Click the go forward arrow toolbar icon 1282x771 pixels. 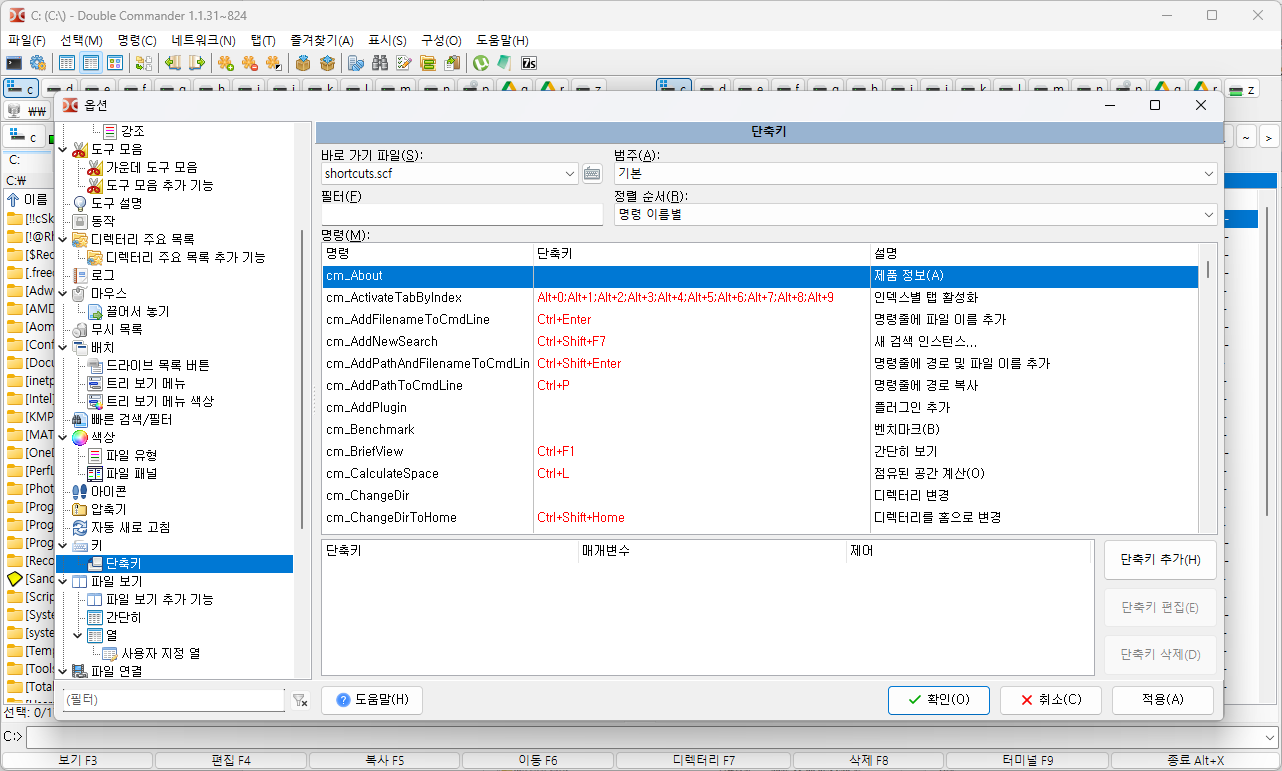point(197,63)
